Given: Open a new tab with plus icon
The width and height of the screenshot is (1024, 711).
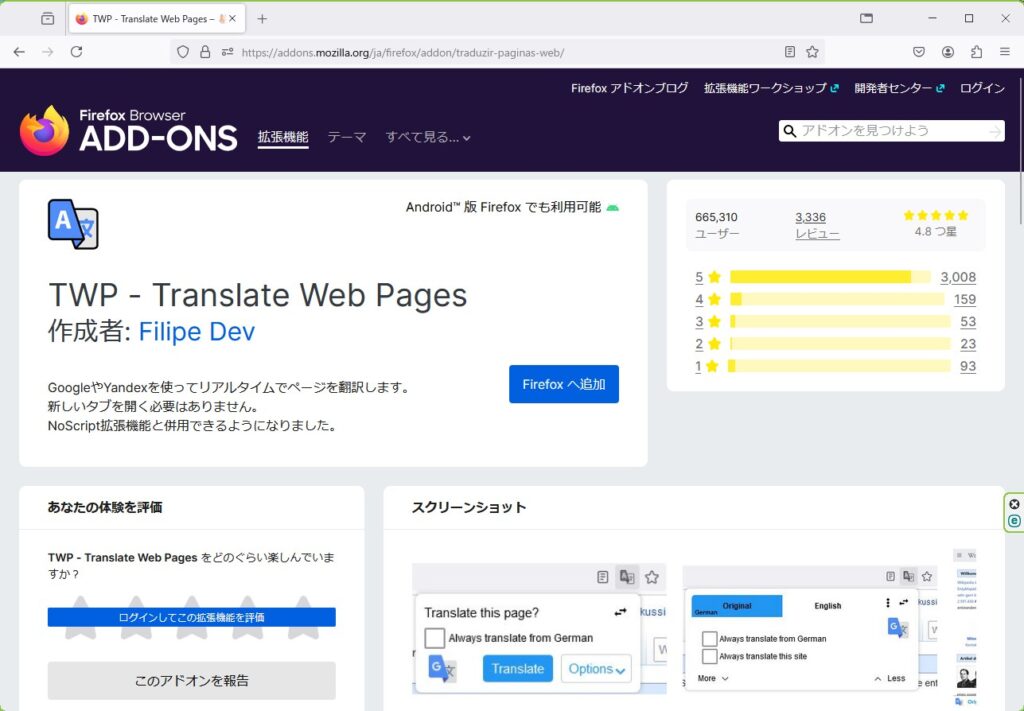Looking at the screenshot, I should 262,19.
